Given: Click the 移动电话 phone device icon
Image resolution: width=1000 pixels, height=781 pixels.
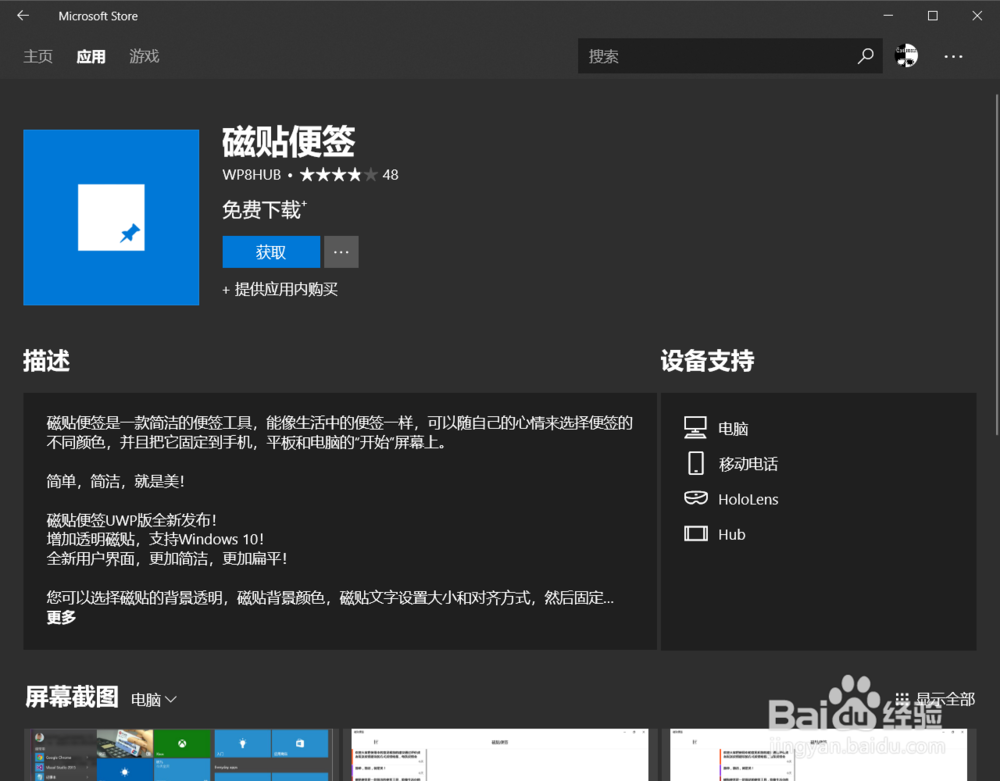Looking at the screenshot, I should click(x=696, y=463).
